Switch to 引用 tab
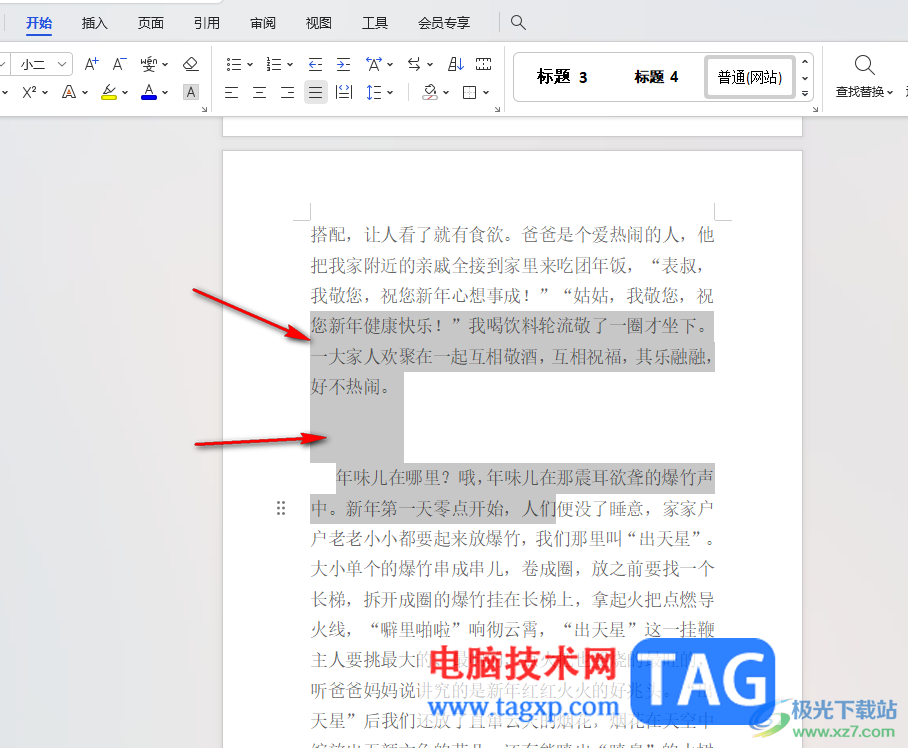Image resolution: width=908 pixels, height=748 pixels. (207, 23)
